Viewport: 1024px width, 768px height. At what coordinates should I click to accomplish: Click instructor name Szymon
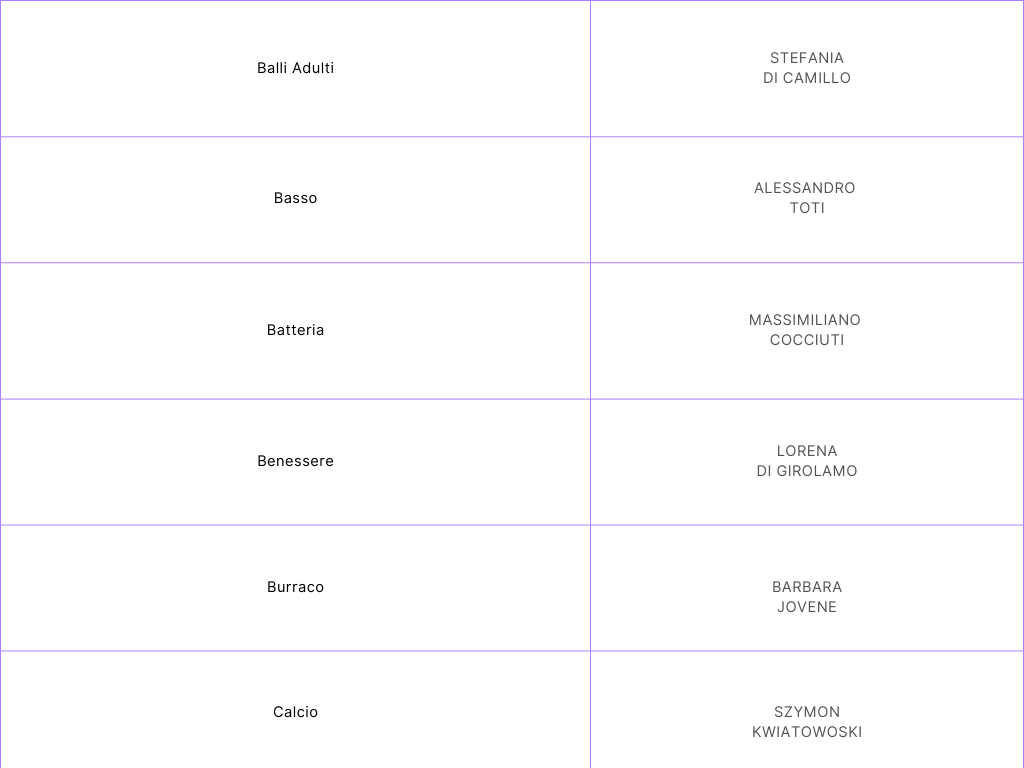807,712
